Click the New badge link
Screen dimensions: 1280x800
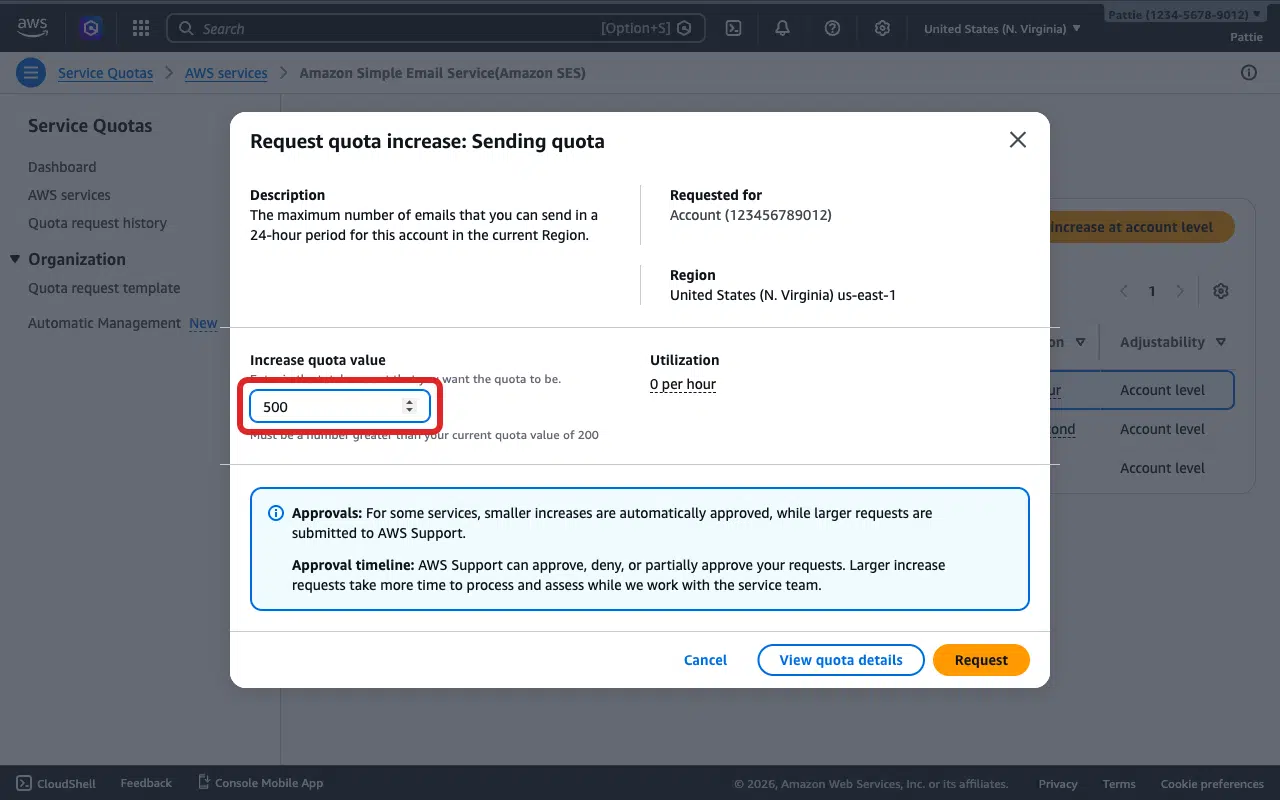[203, 323]
